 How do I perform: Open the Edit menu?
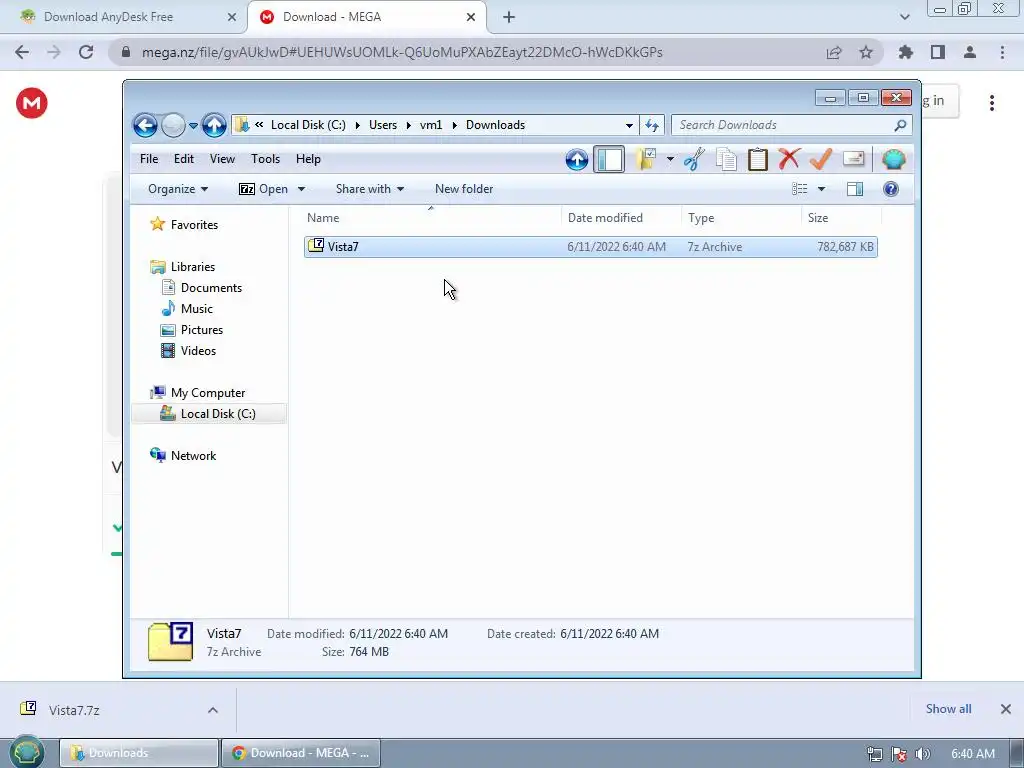click(x=184, y=159)
